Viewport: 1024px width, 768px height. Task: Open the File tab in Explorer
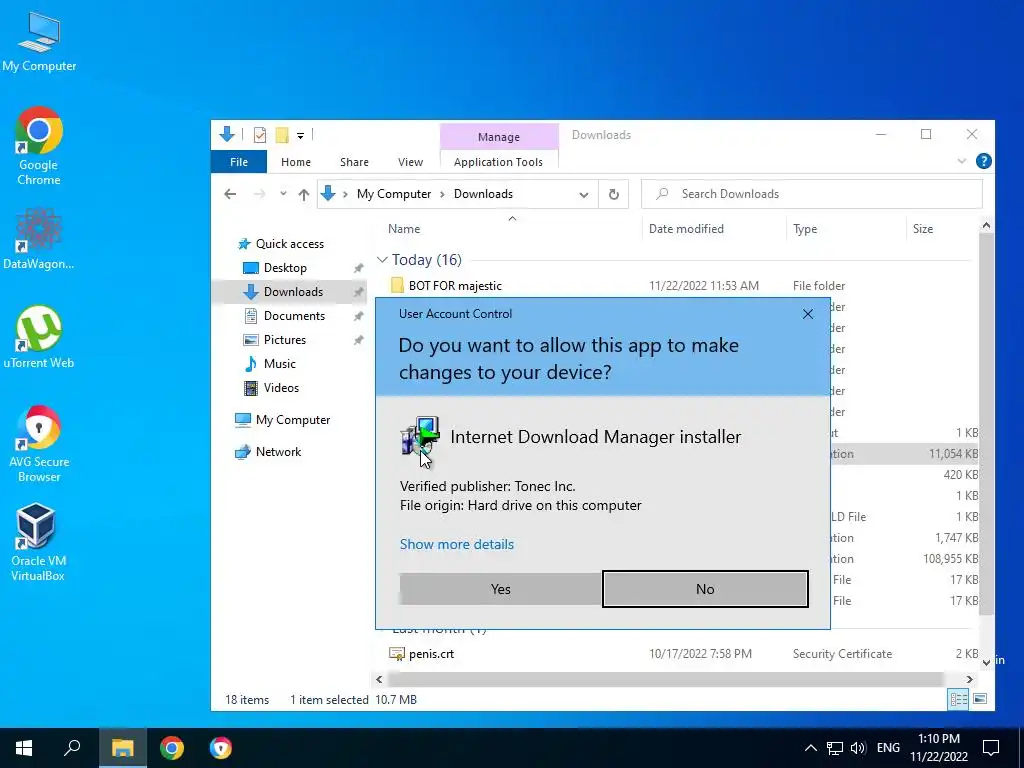(238, 162)
